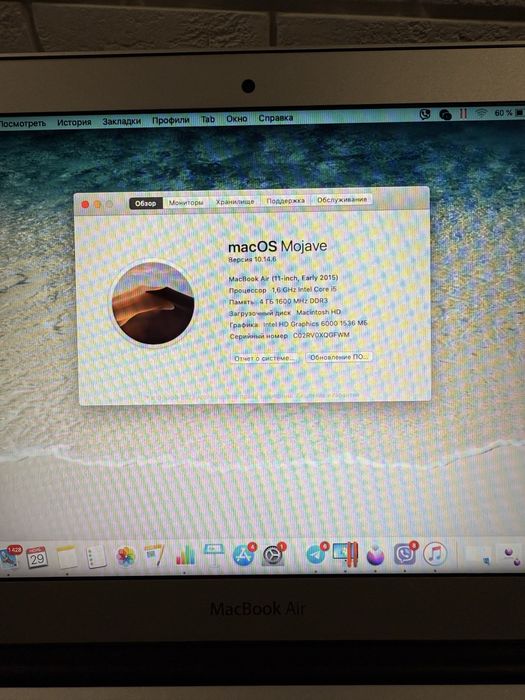
Task: Click the Отчет о системе button
Action: [265, 358]
